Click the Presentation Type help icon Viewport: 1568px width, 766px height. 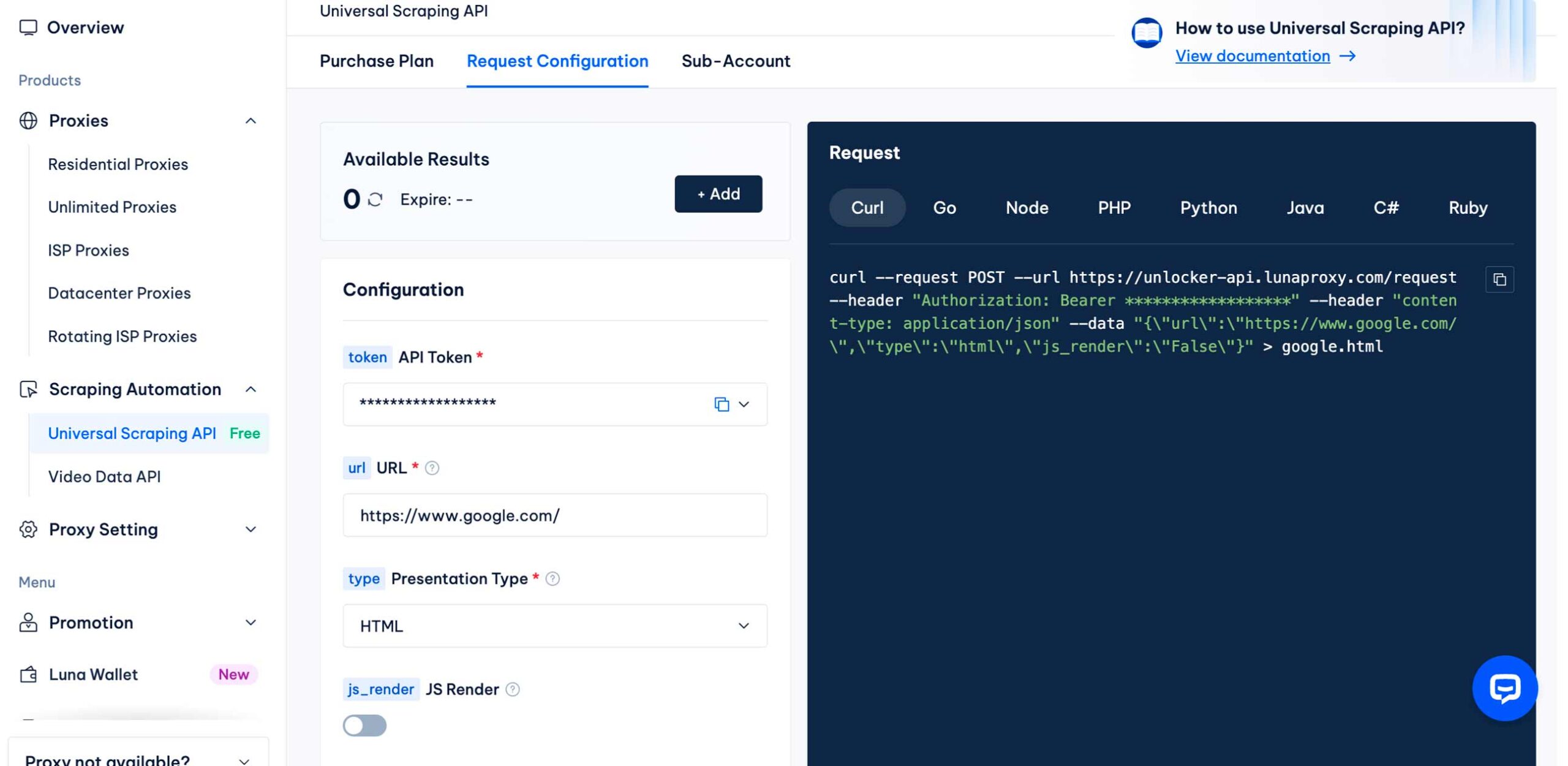click(x=552, y=578)
